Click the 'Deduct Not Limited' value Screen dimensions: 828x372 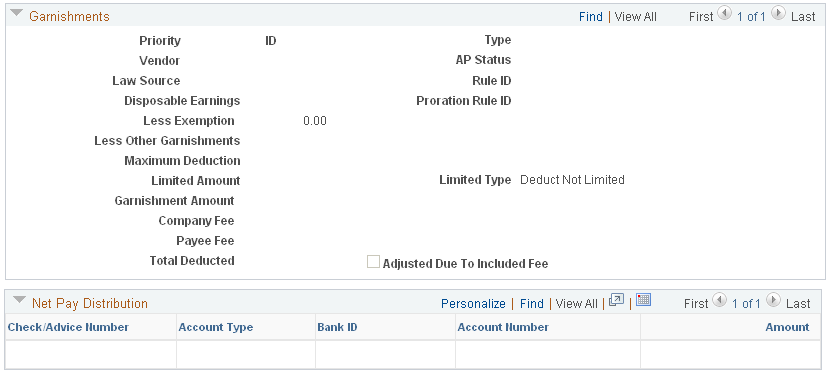[x=572, y=180]
